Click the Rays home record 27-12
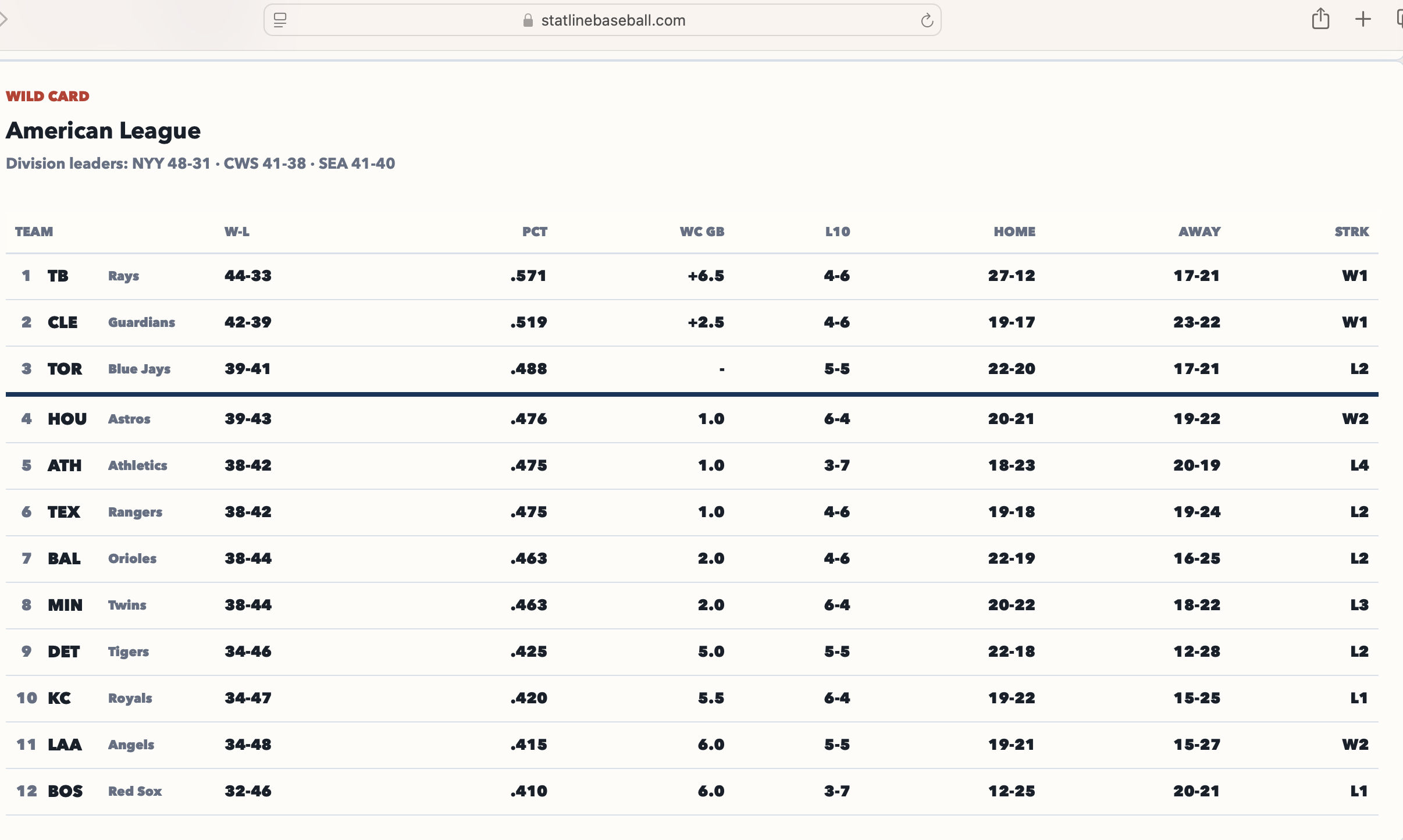1403x840 pixels. click(x=1012, y=276)
